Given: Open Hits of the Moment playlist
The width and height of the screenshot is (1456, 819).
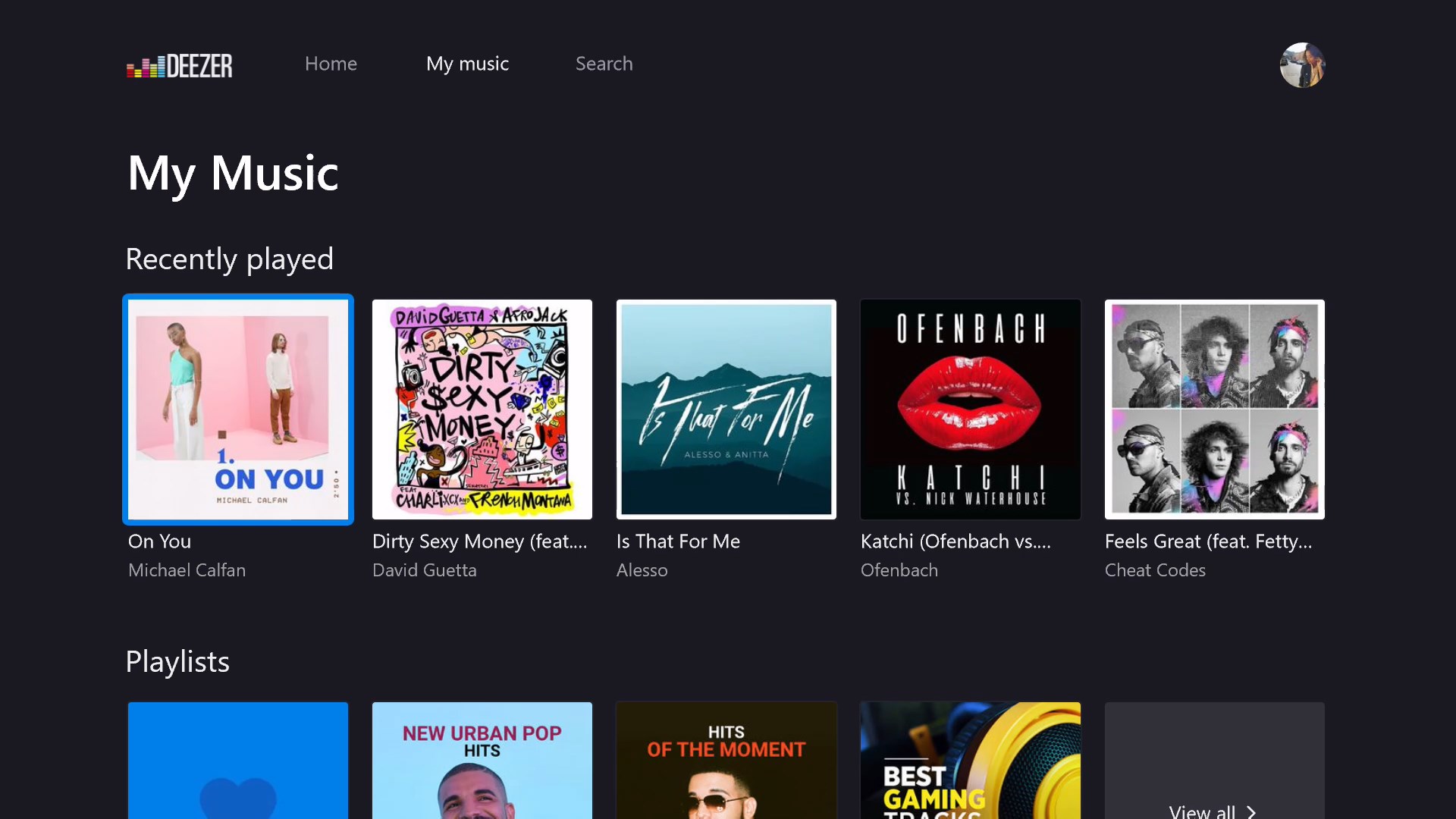Looking at the screenshot, I should pos(726,761).
